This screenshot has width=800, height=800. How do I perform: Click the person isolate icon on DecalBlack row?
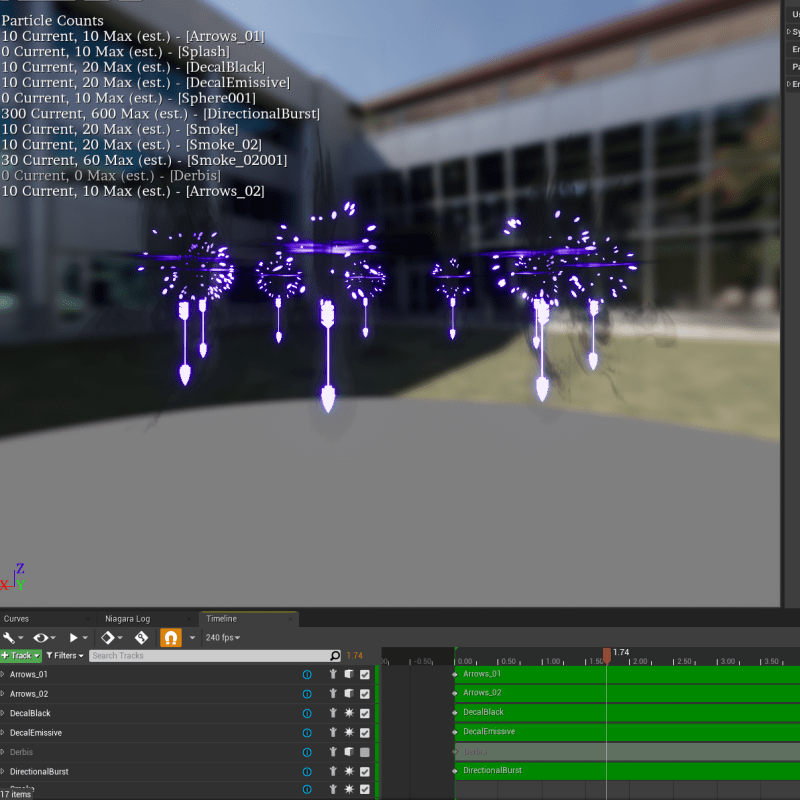333,713
